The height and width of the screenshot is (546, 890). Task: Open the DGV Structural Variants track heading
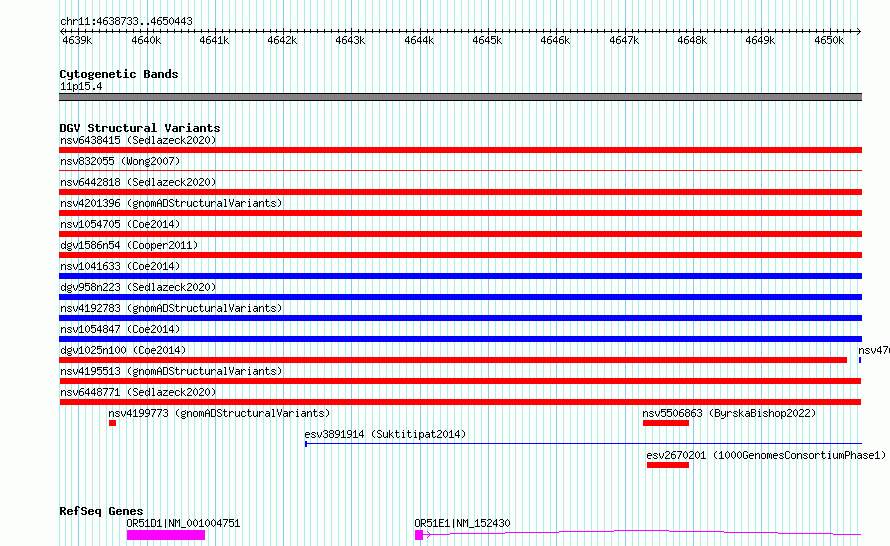(x=140, y=128)
